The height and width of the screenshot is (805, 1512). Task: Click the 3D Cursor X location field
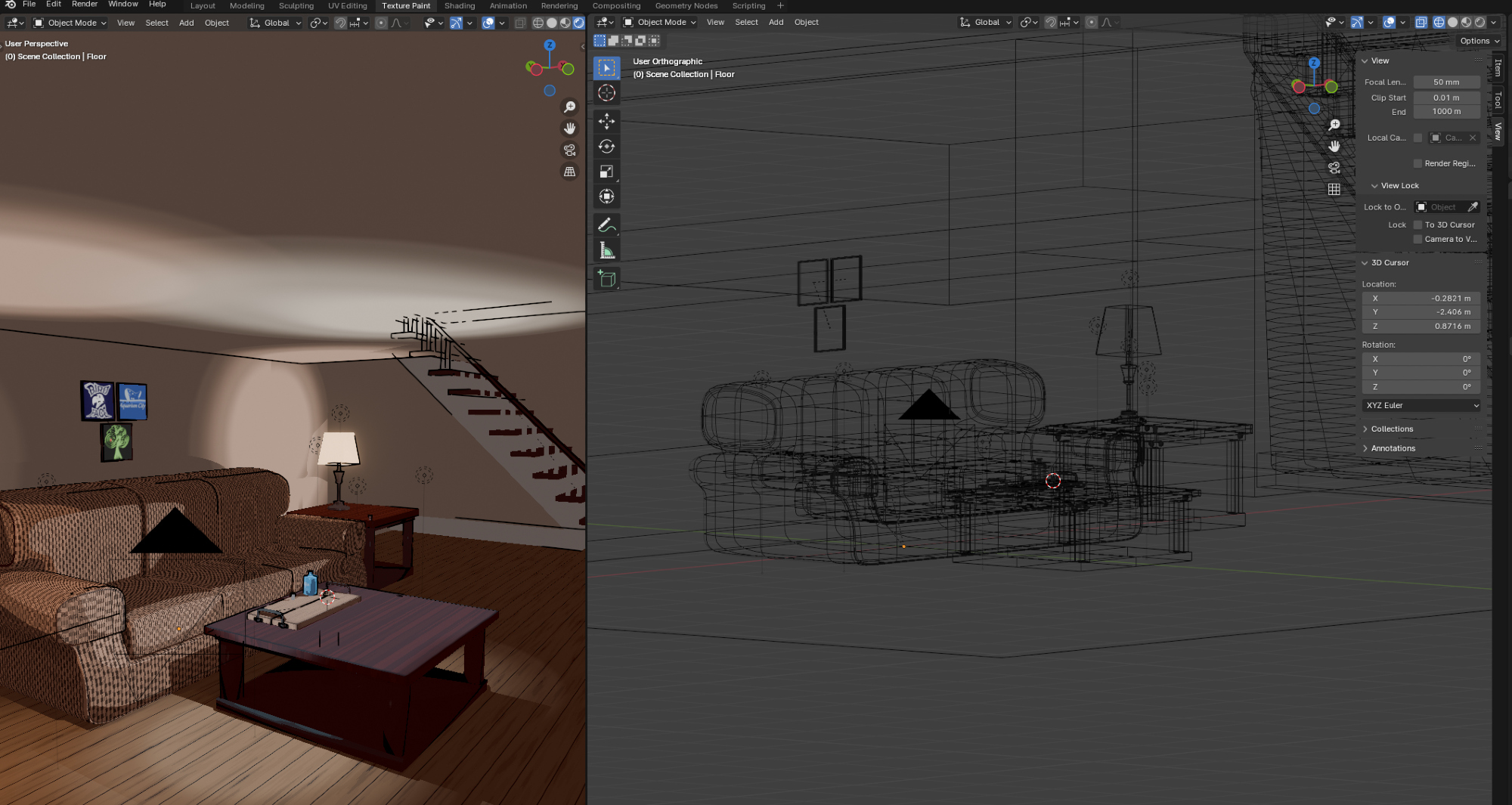click(x=1421, y=299)
